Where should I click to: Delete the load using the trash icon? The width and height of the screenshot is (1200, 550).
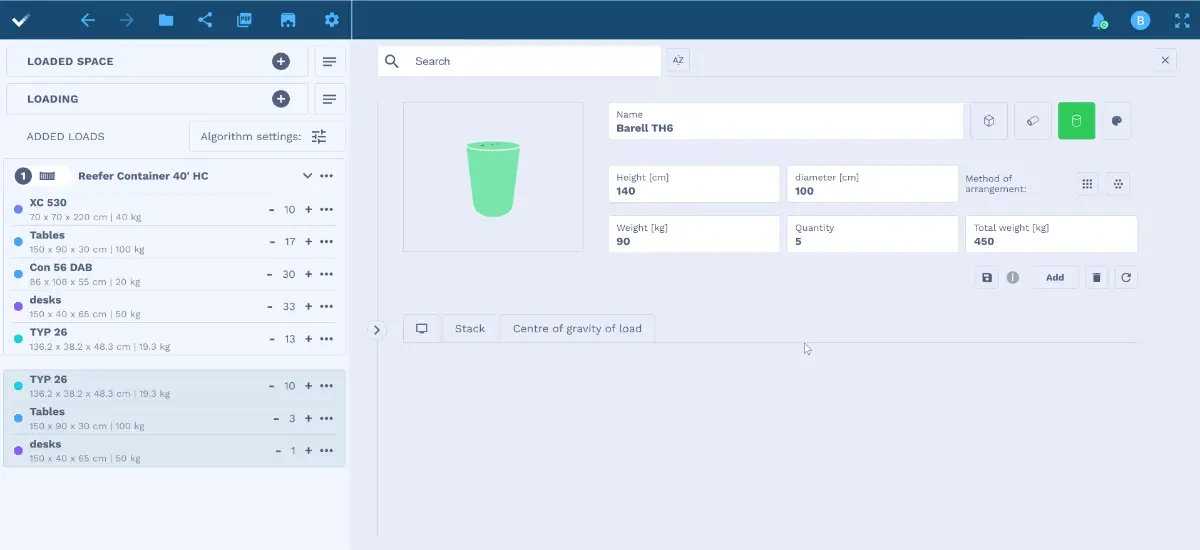coord(1096,277)
